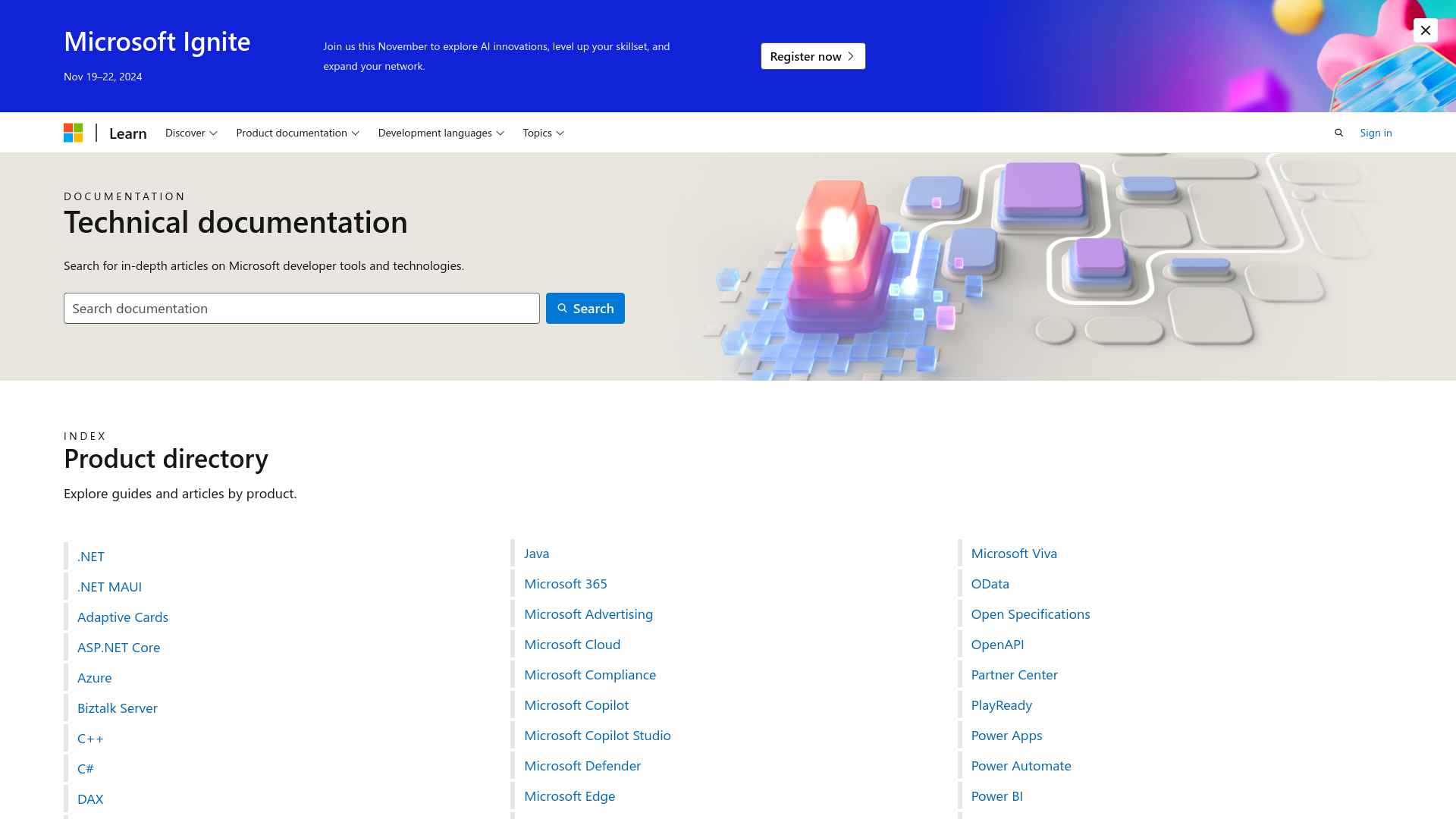Click the Search magnifier icon

point(1339,132)
